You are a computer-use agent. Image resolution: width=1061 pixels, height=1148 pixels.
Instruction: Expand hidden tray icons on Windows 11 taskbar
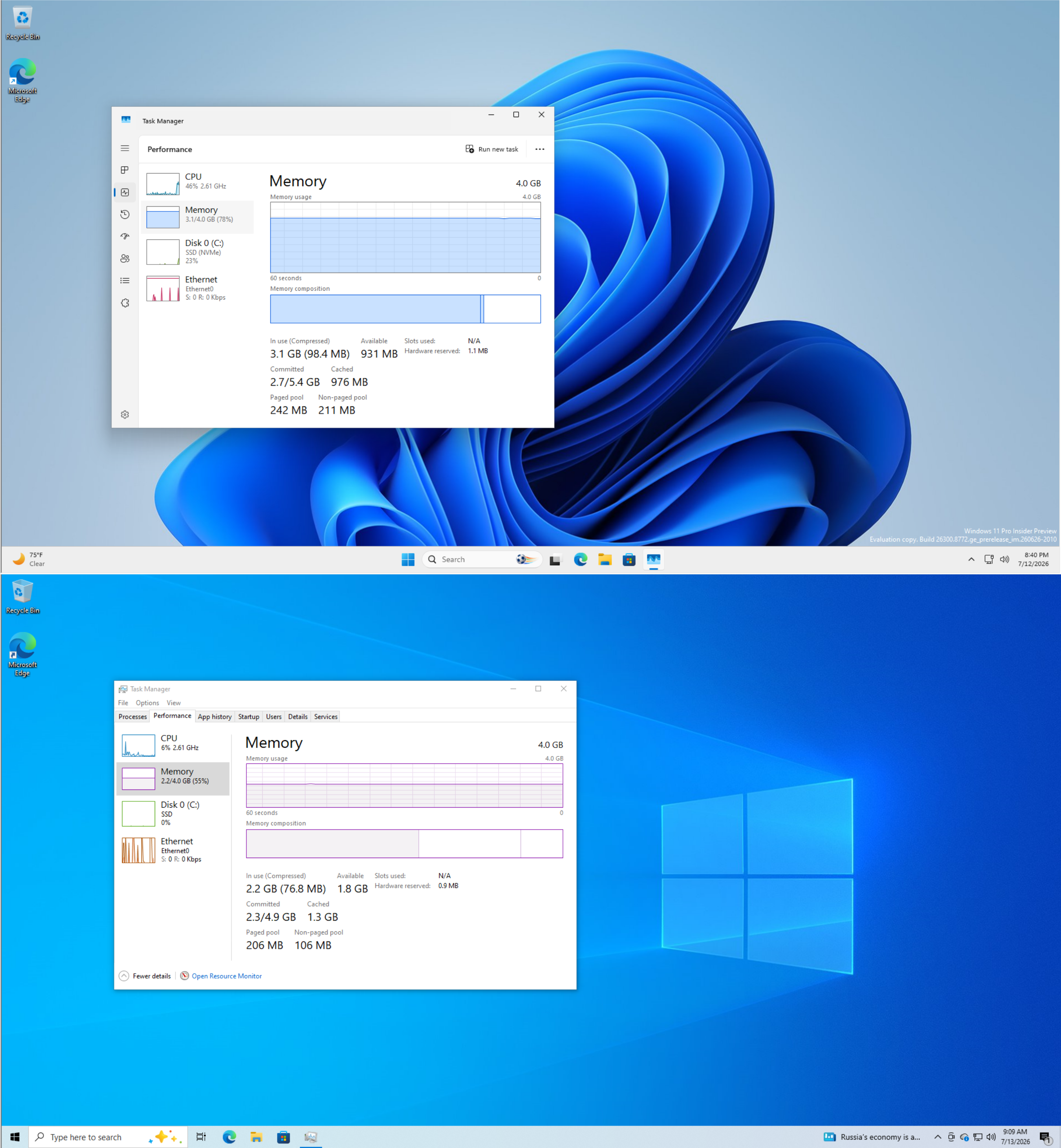tap(971, 559)
